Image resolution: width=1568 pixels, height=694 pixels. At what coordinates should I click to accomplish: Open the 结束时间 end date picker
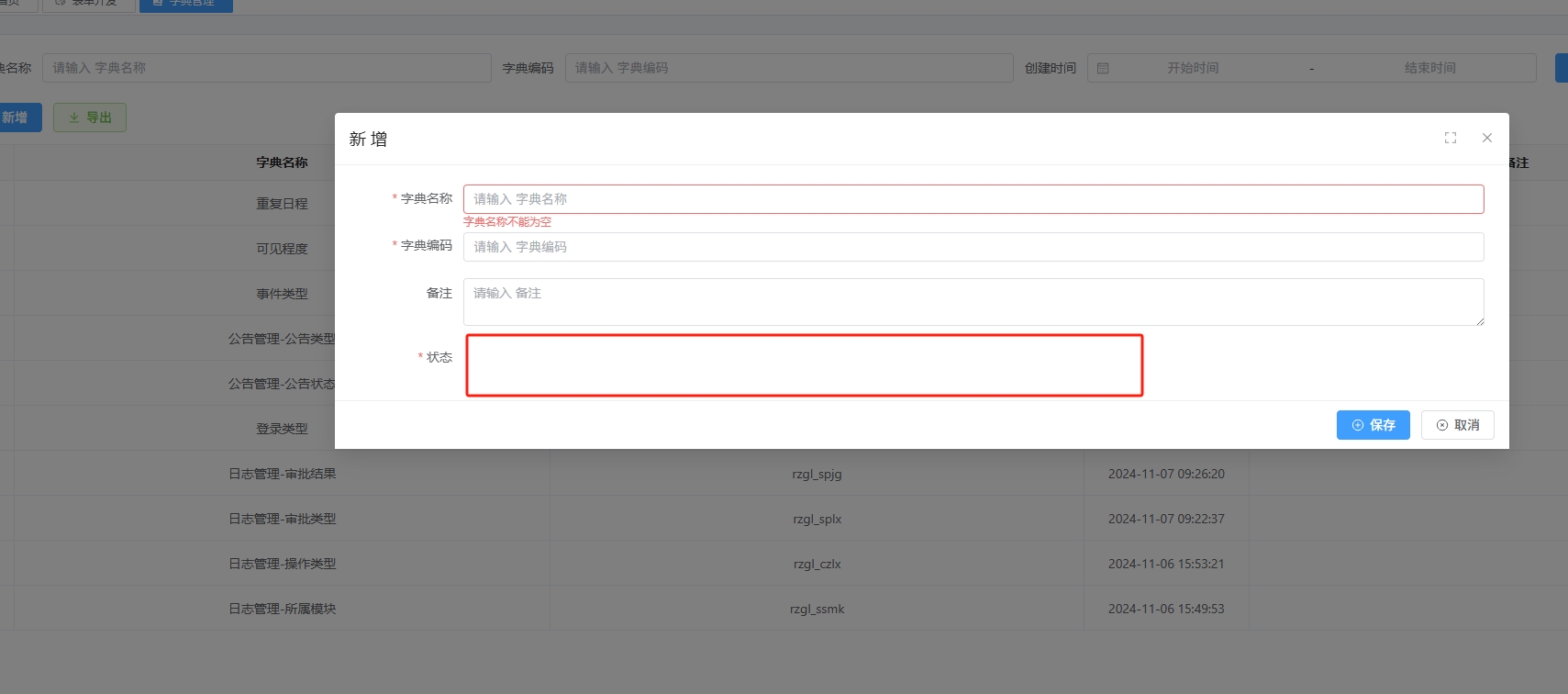(1429, 68)
